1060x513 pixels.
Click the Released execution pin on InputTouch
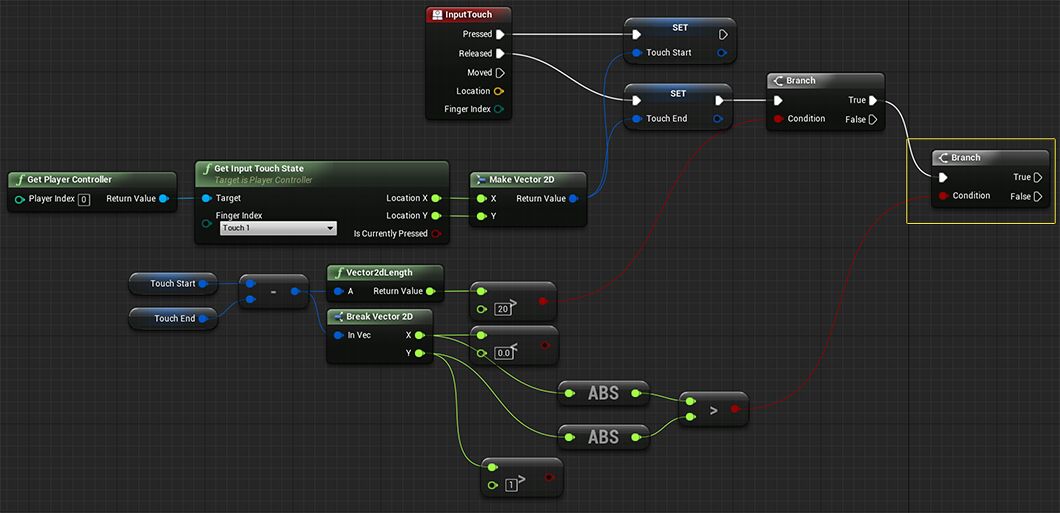click(x=500, y=53)
